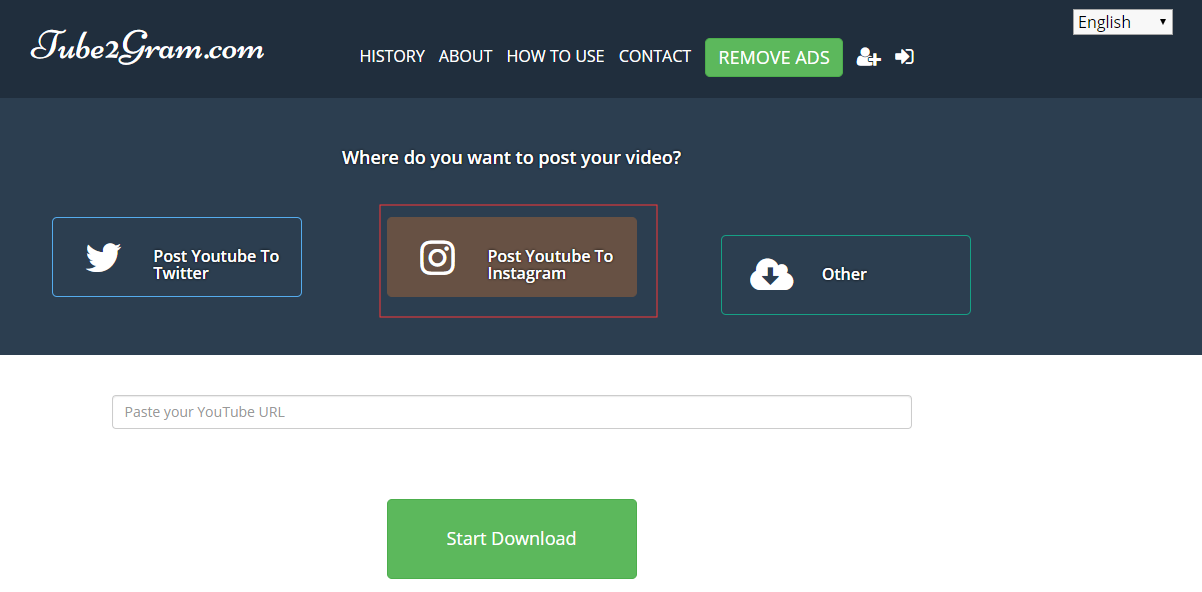
Task: Select the Other download option
Action: coord(846,275)
